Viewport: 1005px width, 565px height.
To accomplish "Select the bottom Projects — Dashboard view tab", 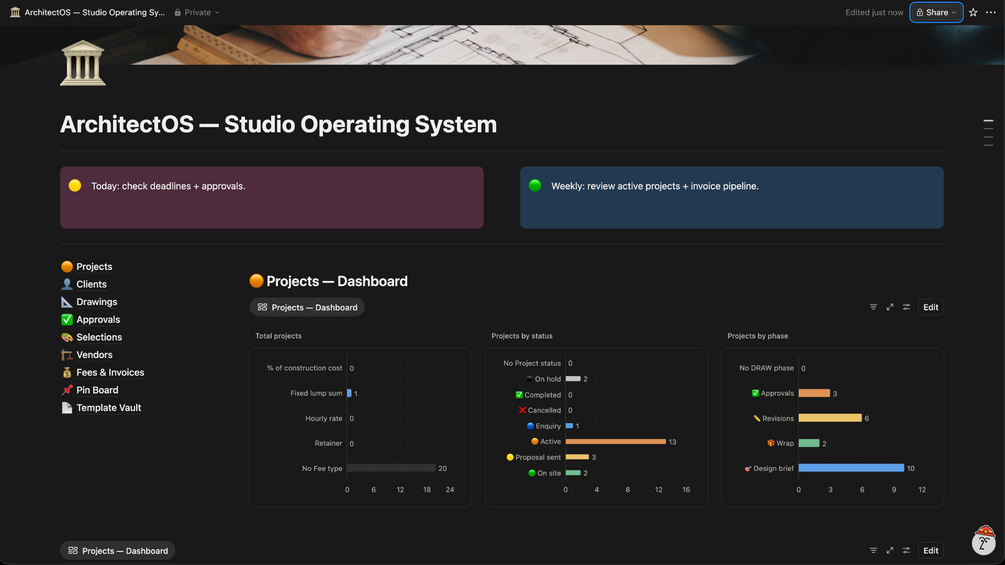I will (118, 550).
